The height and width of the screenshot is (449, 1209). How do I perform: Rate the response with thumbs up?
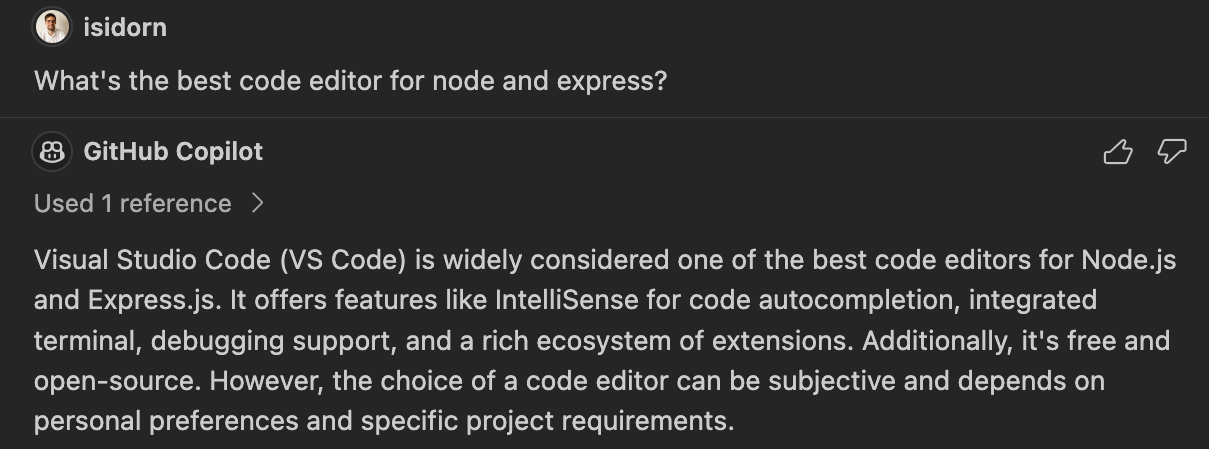pos(1117,152)
